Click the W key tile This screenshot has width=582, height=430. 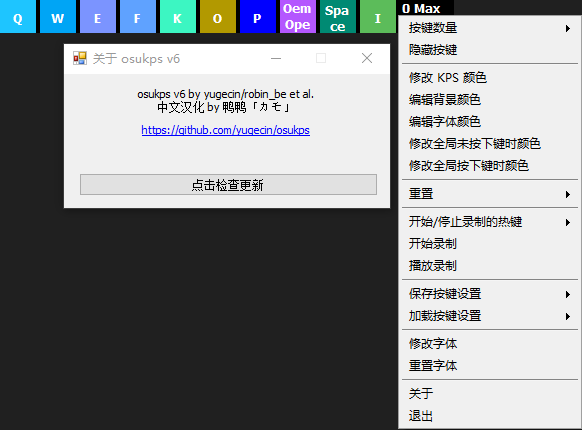click(x=58, y=16)
